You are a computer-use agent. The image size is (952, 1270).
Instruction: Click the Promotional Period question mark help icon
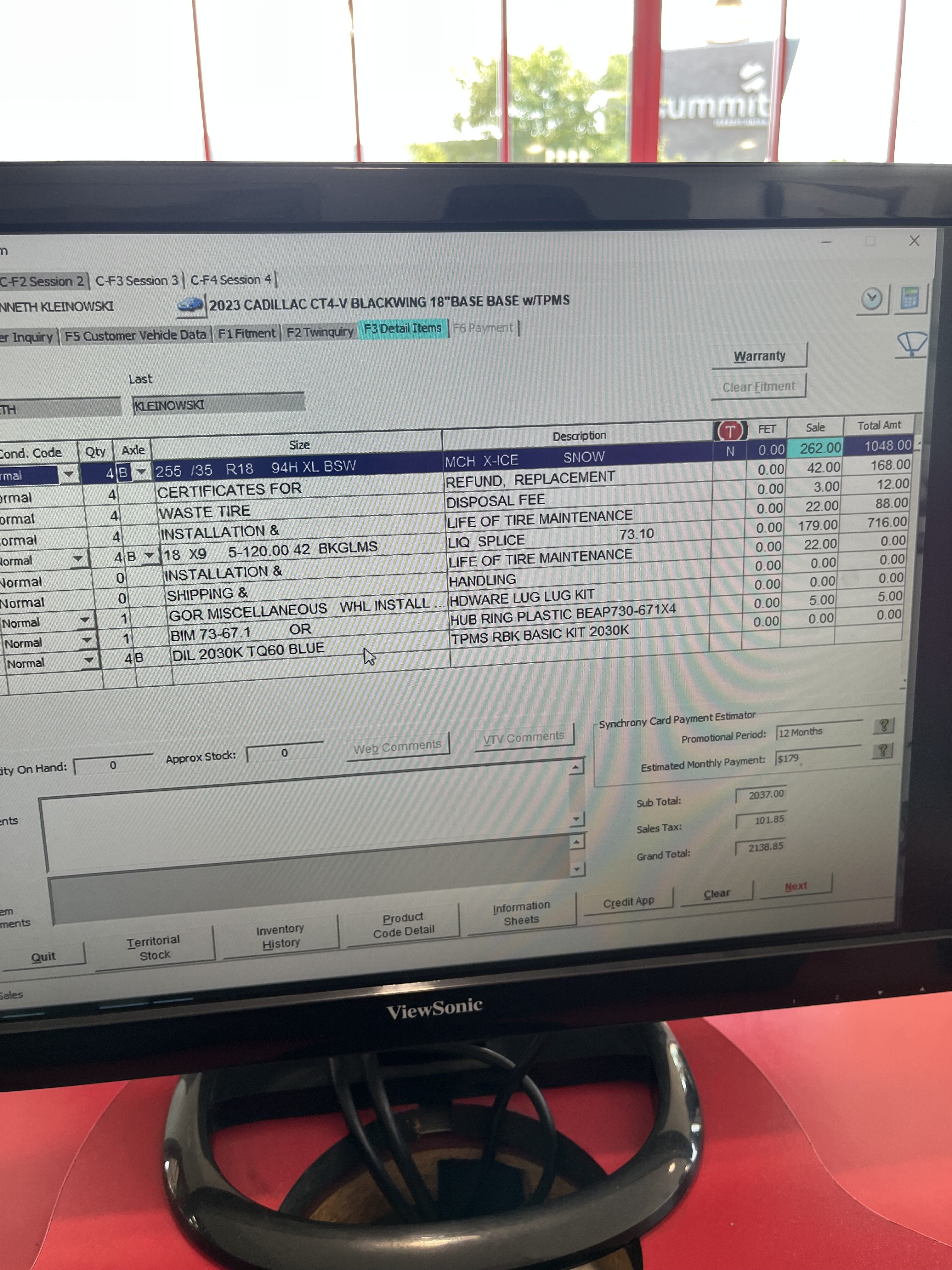click(884, 726)
